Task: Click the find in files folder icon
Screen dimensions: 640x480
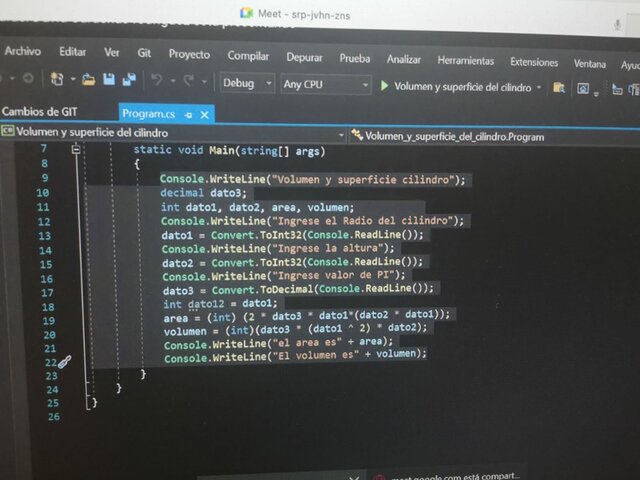Action: point(559,87)
